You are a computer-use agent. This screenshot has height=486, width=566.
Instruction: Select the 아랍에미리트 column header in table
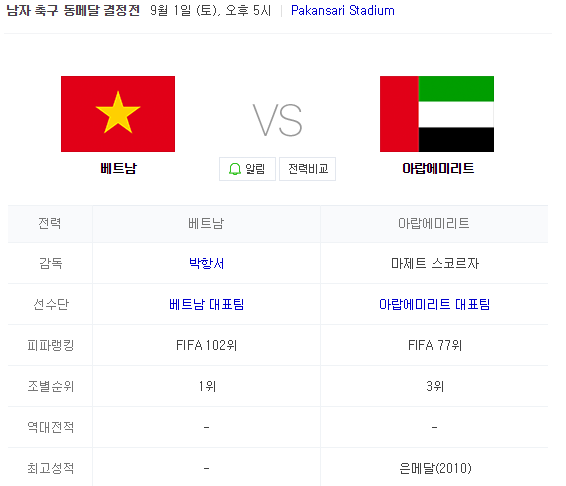pos(434,224)
